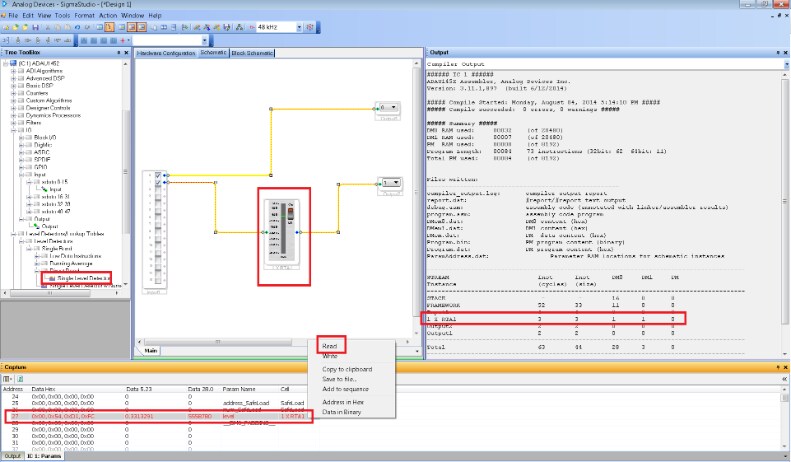The width and height of the screenshot is (791, 462).
Task: Select Running Average tree item
Action: 71,263
